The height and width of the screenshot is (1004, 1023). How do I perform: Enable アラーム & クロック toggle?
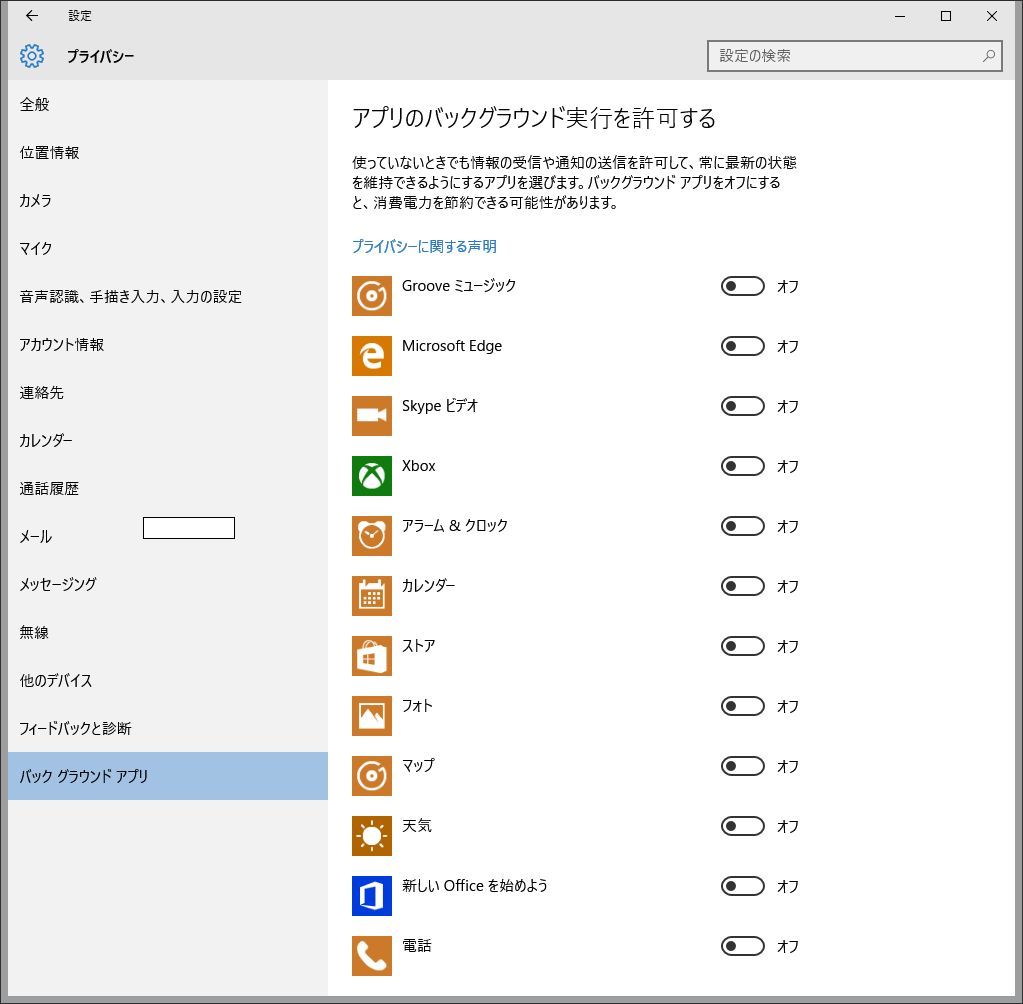tap(742, 526)
